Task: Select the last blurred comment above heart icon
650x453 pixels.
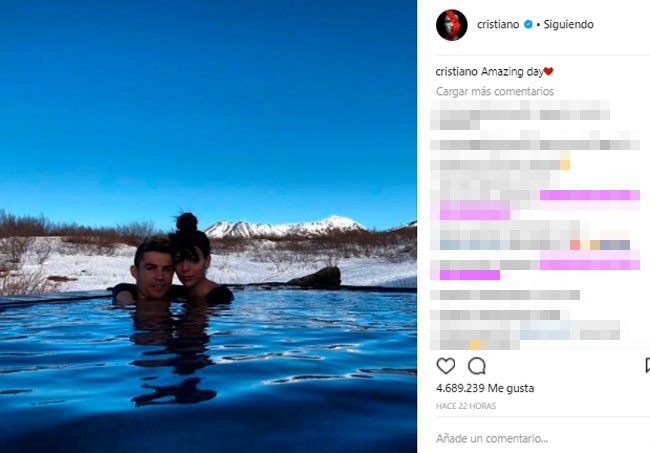Action: click(525, 329)
